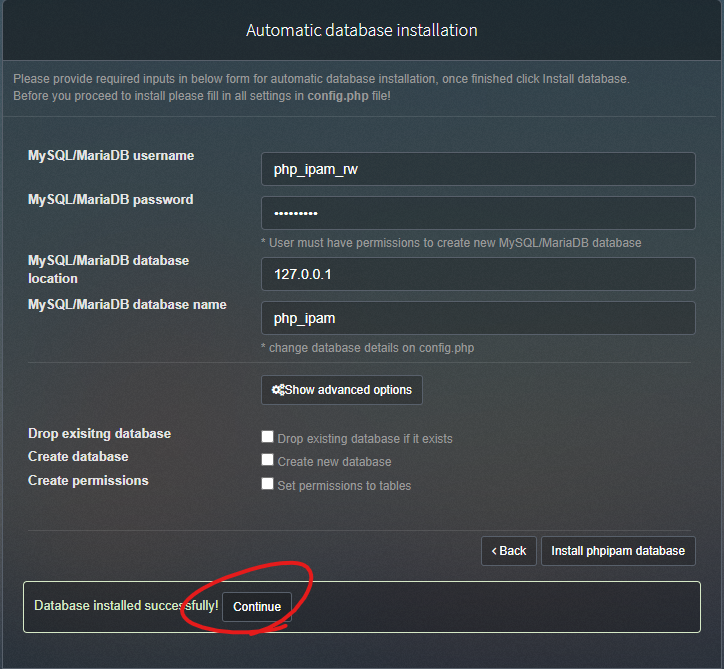Click '* change database details on config.php' note
Image resolution: width=724 pixels, height=669 pixels.
pyautogui.click(x=368, y=348)
